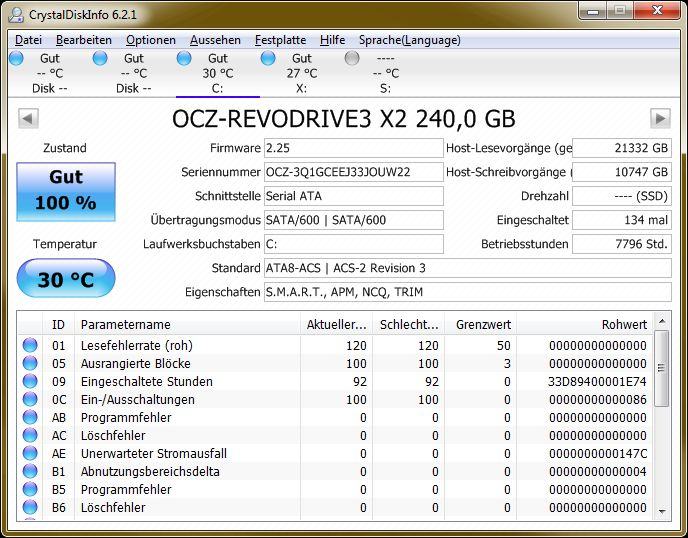
Task: Click the blue status orb for drive C:
Action: pos(184,58)
